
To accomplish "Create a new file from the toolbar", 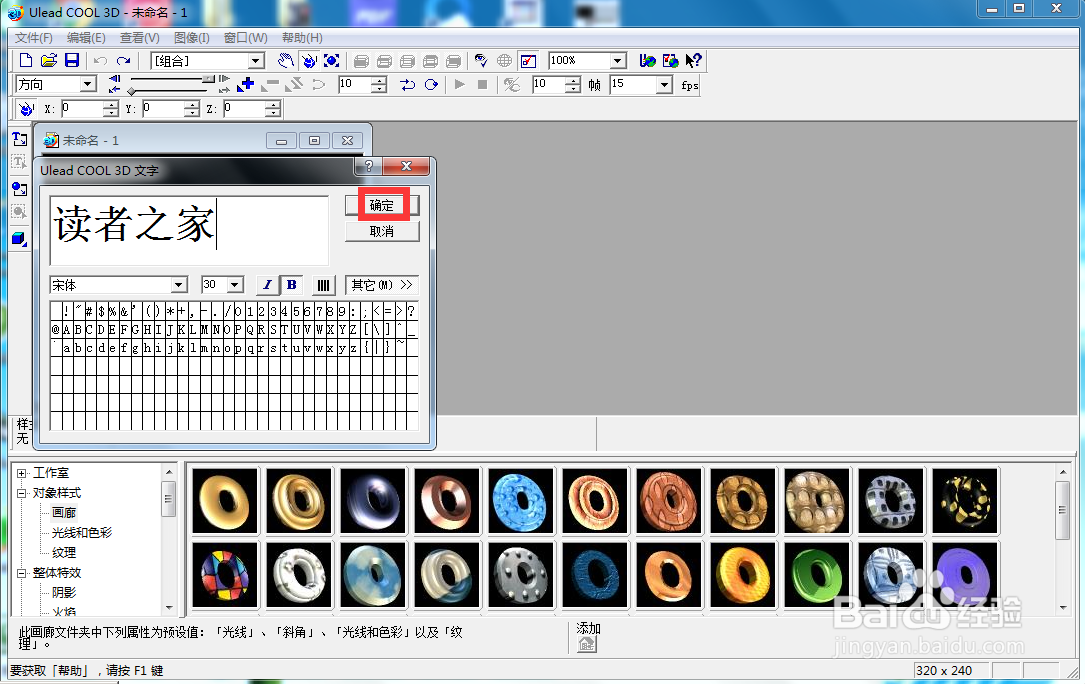I will point(26,61).
